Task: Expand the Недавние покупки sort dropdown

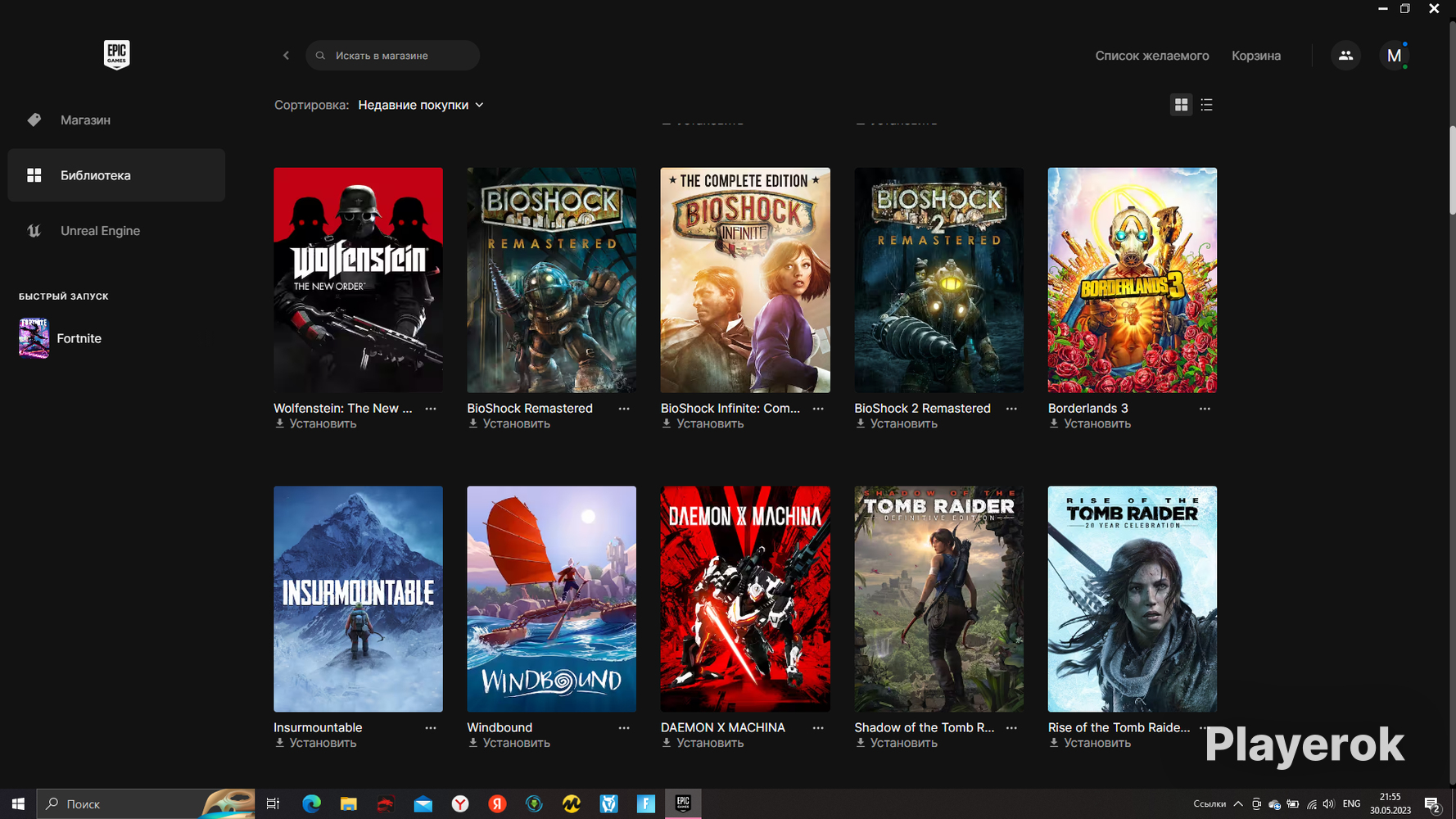Action: [421, 105]
